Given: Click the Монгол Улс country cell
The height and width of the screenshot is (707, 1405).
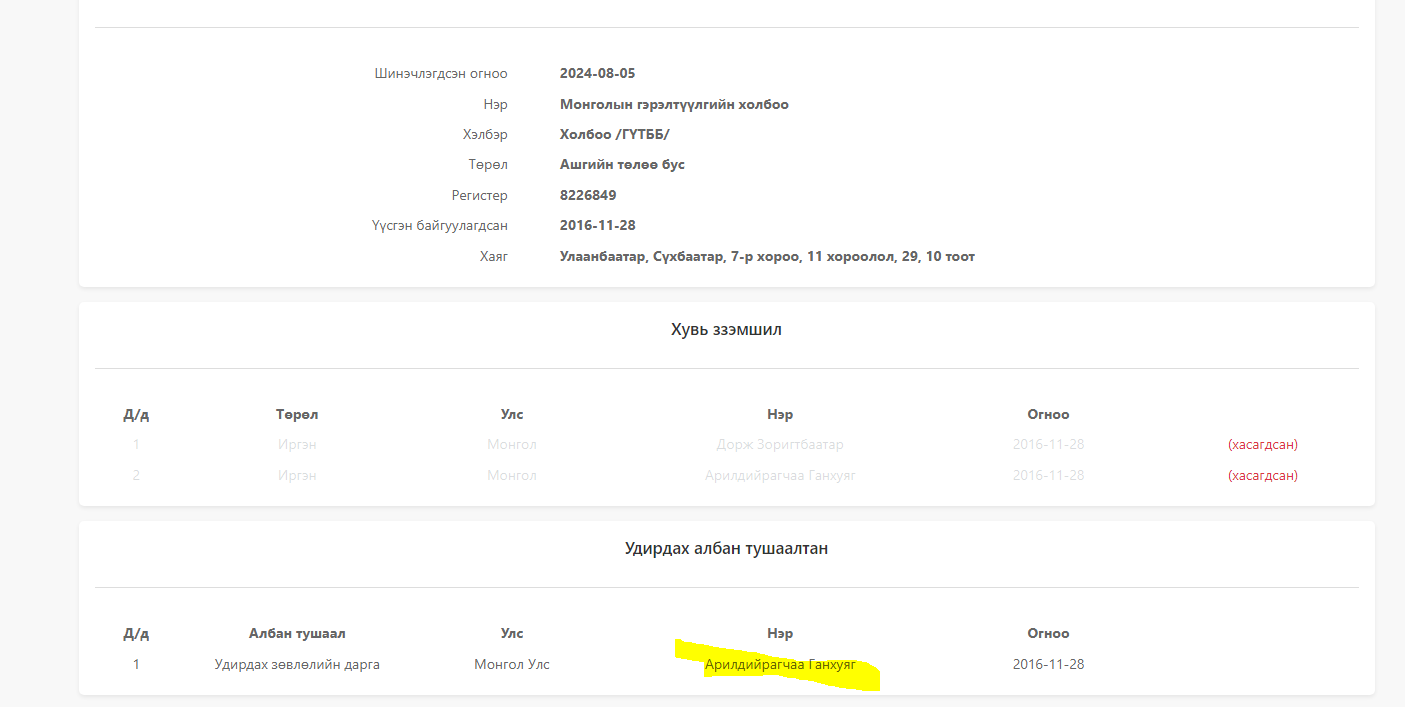Looking at the screenshot, I should tap(512, 664).
